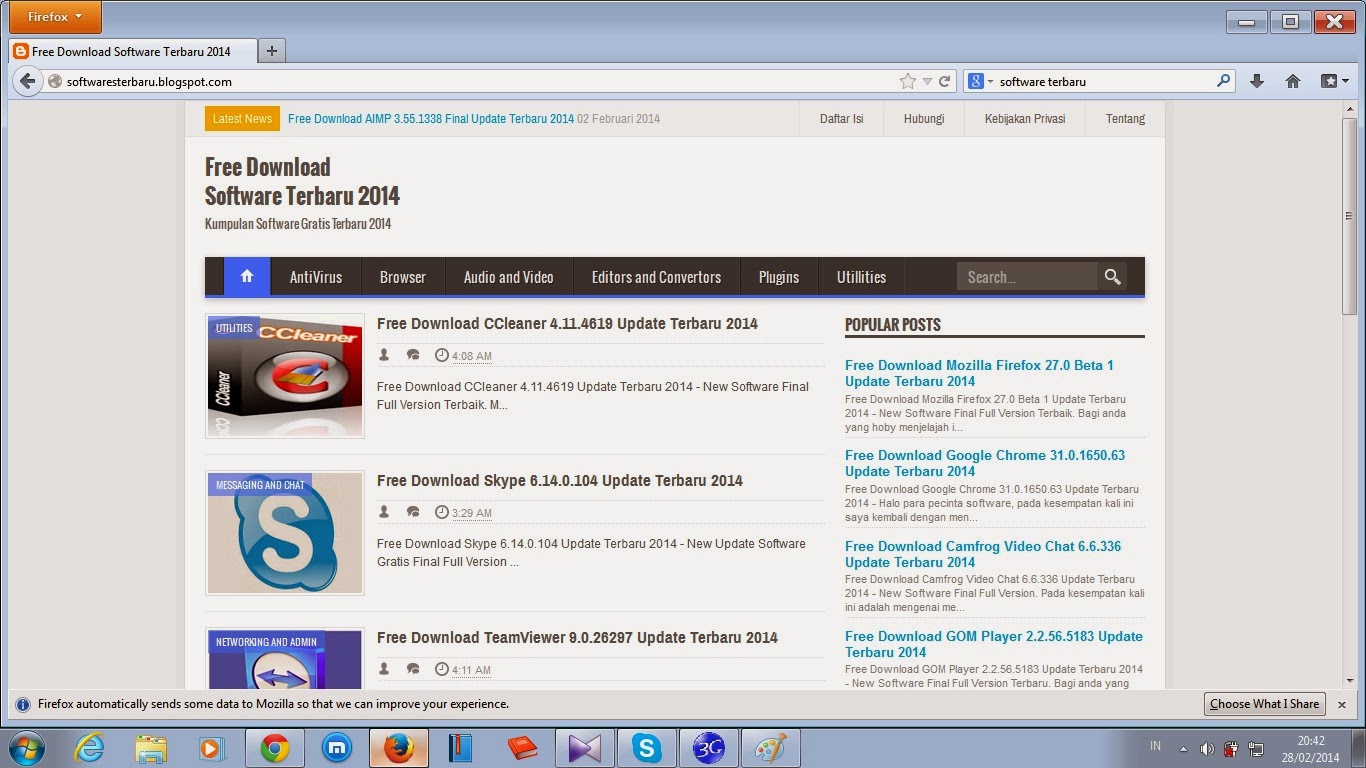This screenshot has width=1366, height=768.
Task: Open the Google search engine dropdown
Action: [x=984, y=81]
